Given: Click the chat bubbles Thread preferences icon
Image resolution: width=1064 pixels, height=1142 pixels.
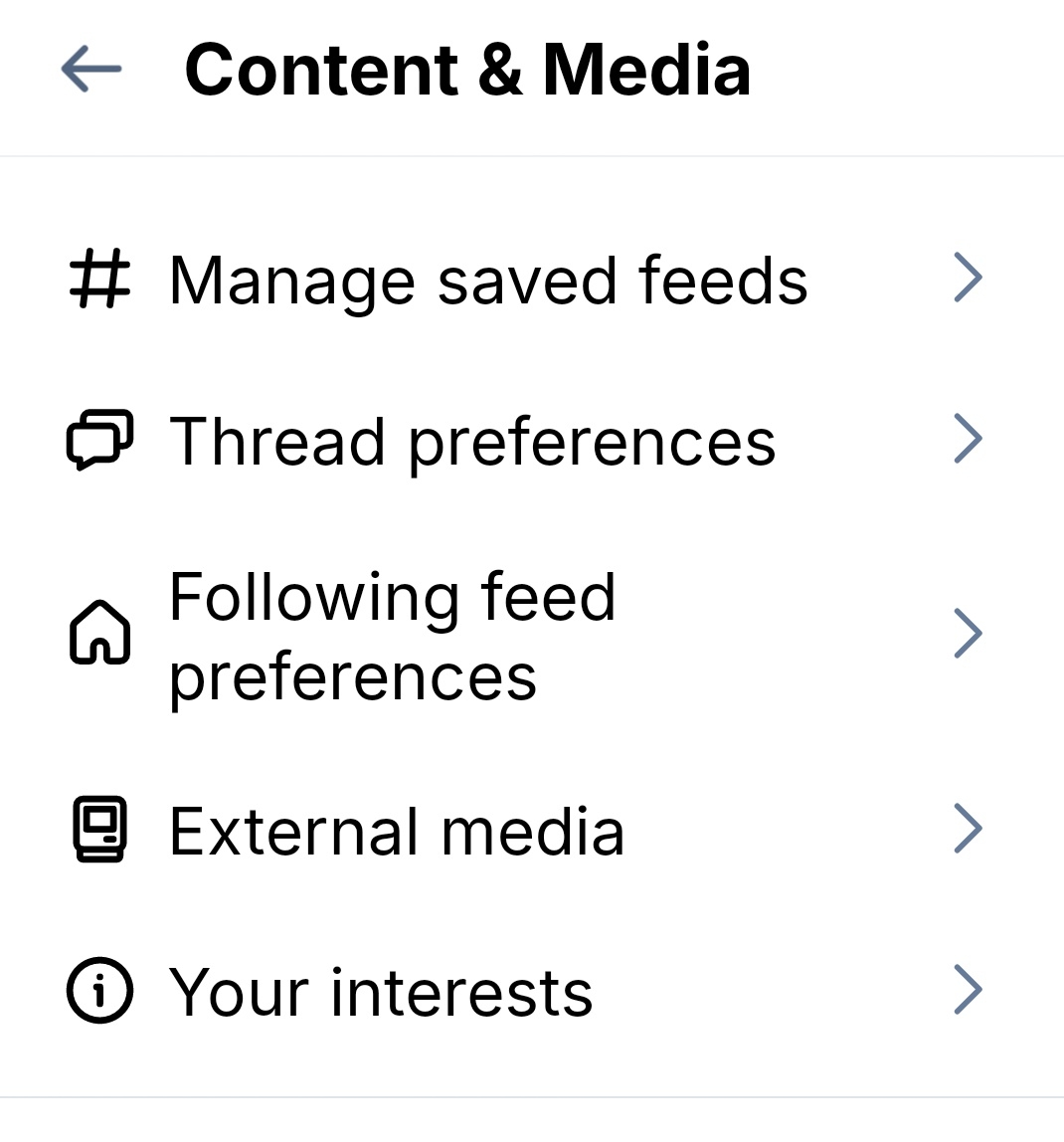Looking at the screenshot, I should tap(99, 440).
